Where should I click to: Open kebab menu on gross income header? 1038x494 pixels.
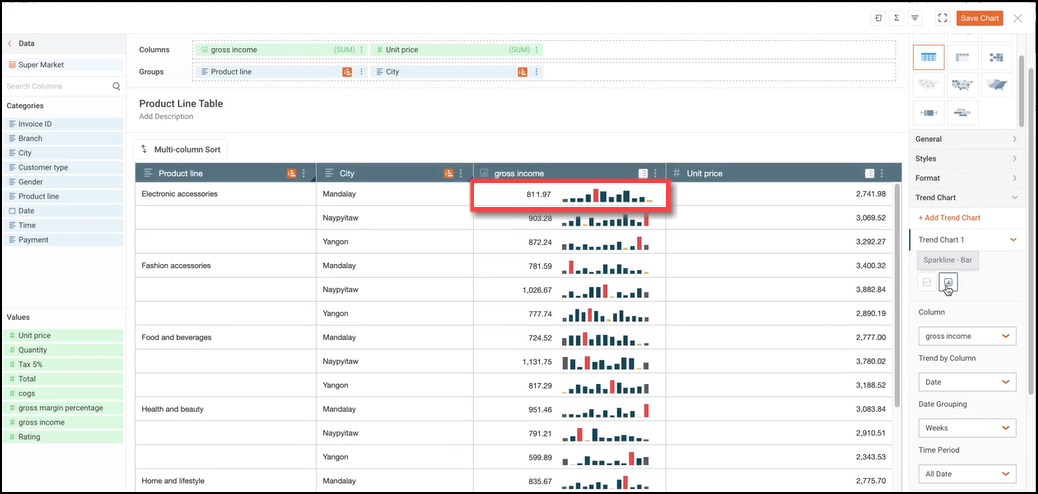655,174
